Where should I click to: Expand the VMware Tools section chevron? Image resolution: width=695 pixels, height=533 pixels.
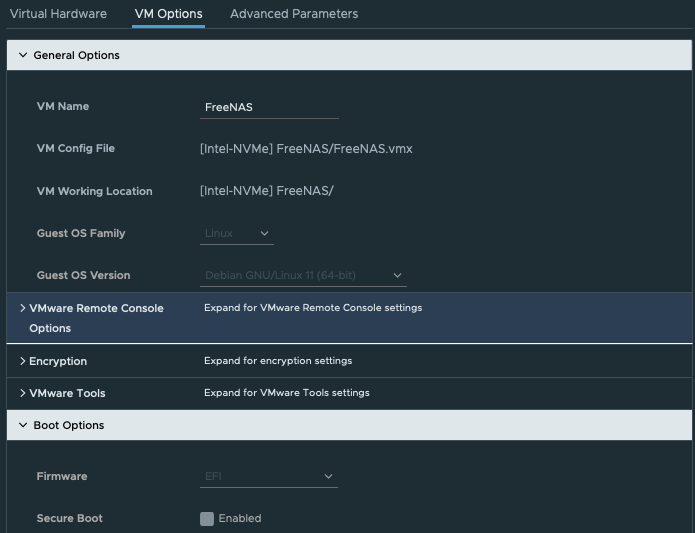click(23, 393)
